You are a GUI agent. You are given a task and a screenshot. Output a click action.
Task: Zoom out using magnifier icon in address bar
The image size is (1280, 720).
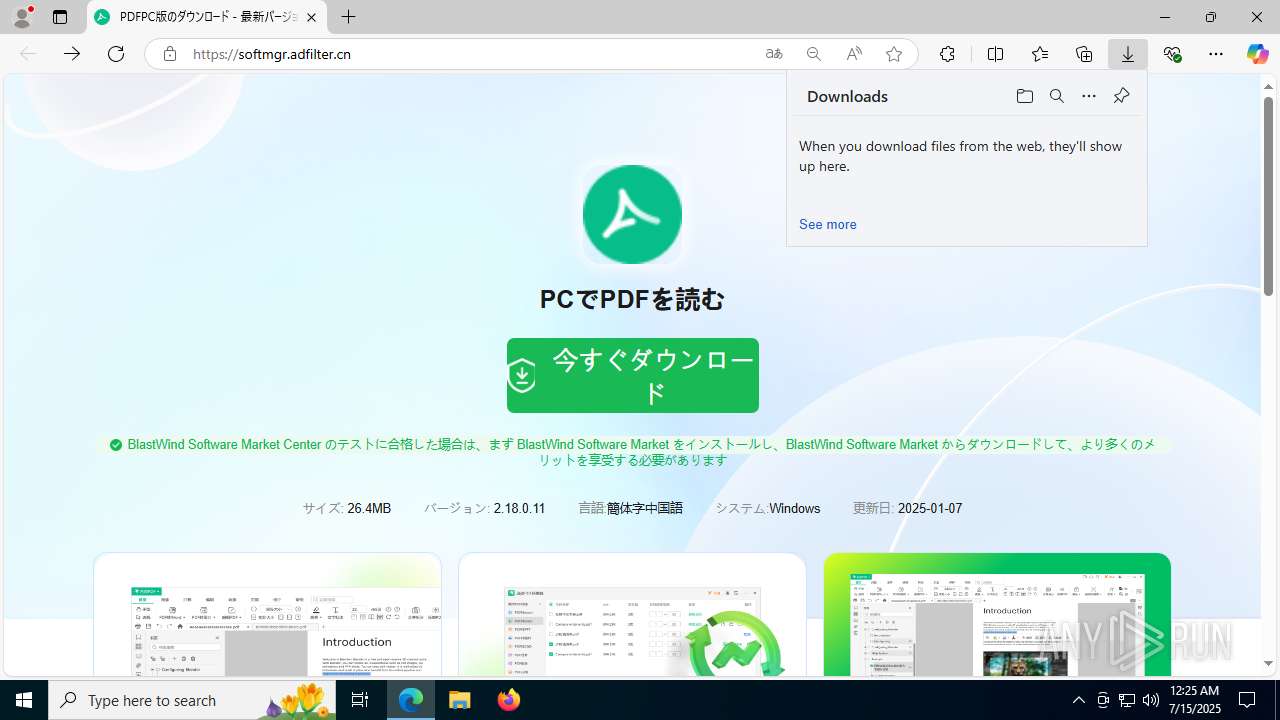814,54
